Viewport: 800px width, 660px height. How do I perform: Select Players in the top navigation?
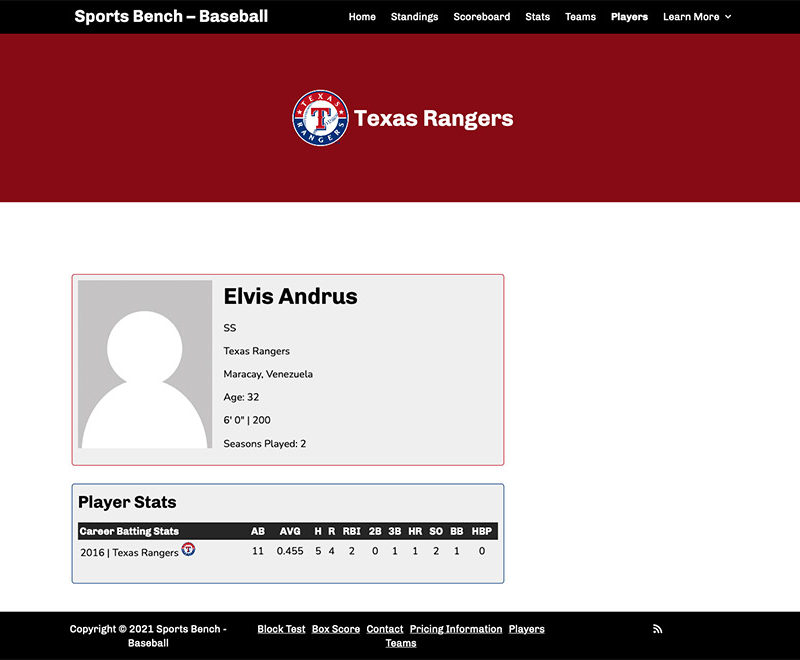pyautogui.click(x=629, y=17)
